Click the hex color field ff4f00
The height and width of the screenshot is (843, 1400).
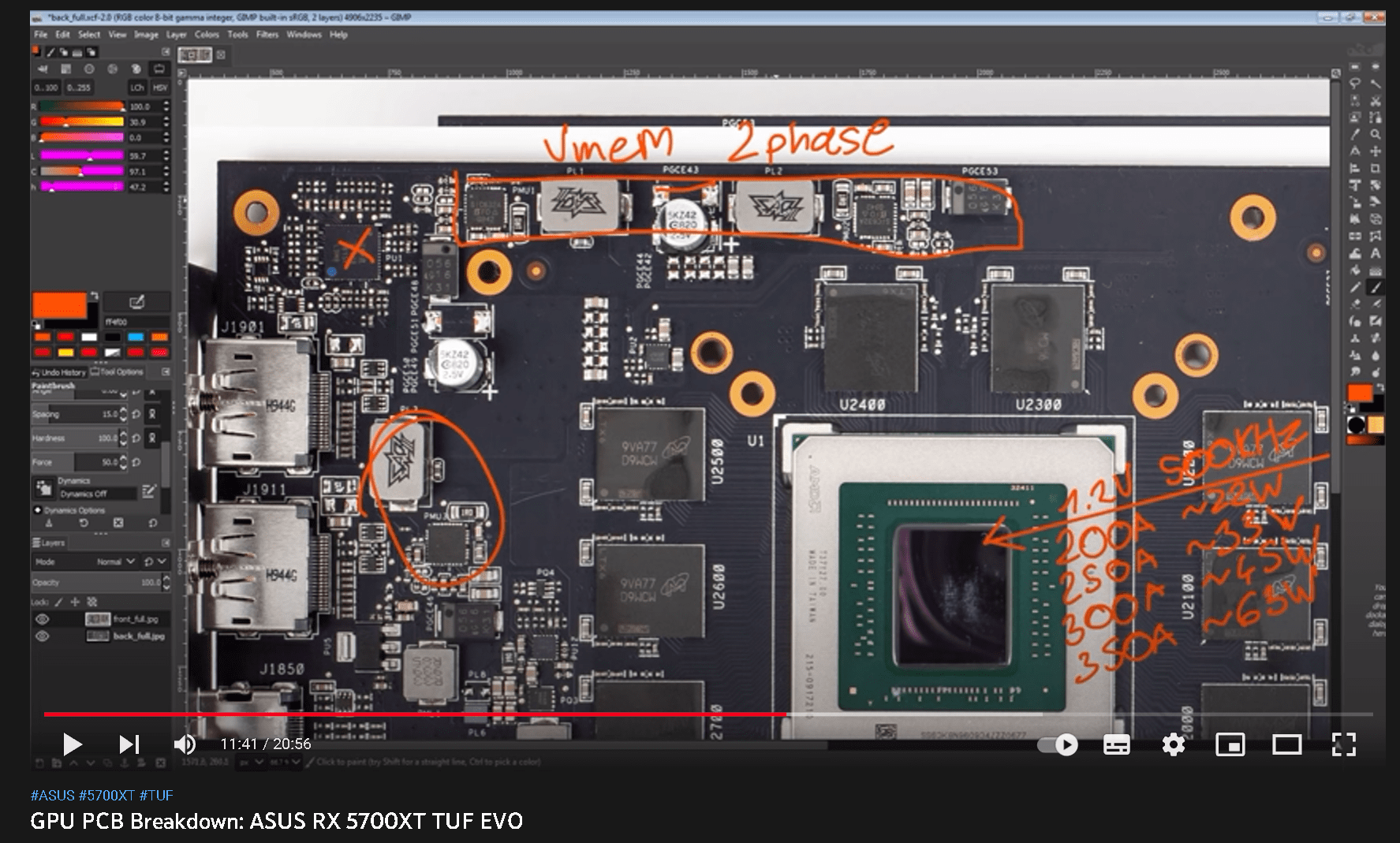(x=136, y=322)
